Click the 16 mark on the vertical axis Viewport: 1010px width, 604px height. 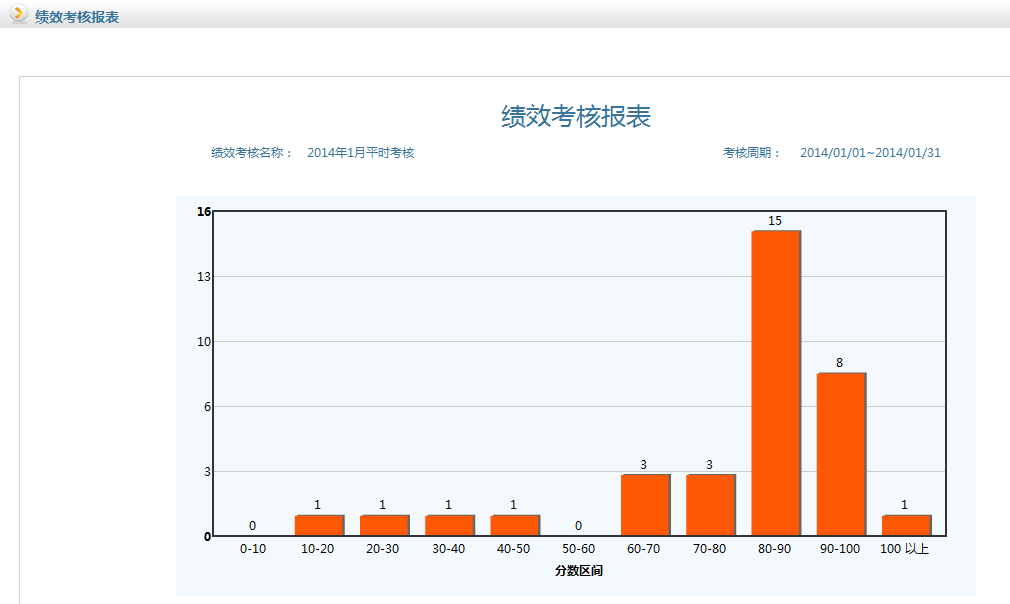point(204,209)
